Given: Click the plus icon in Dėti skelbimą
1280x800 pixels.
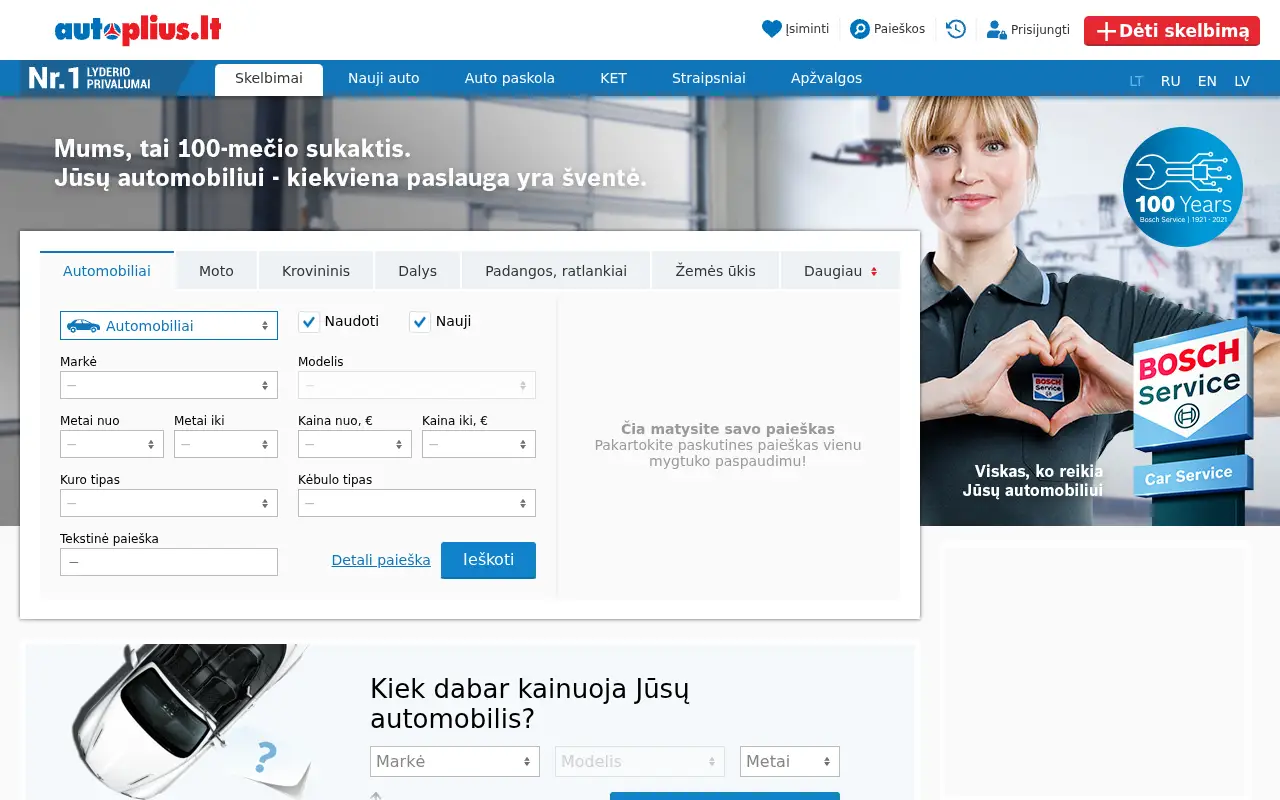Looking at the screenshot, I should [1106, 31].
